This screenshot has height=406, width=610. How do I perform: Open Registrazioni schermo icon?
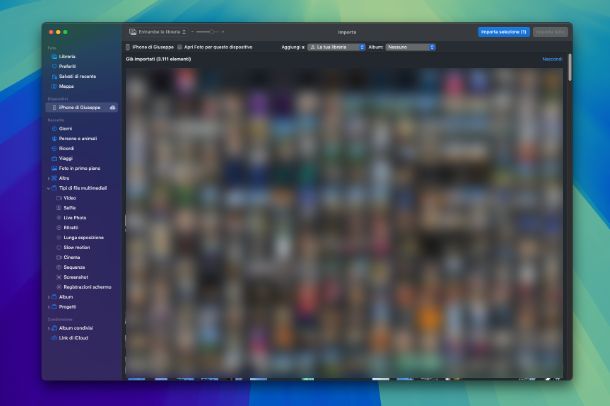59,287
